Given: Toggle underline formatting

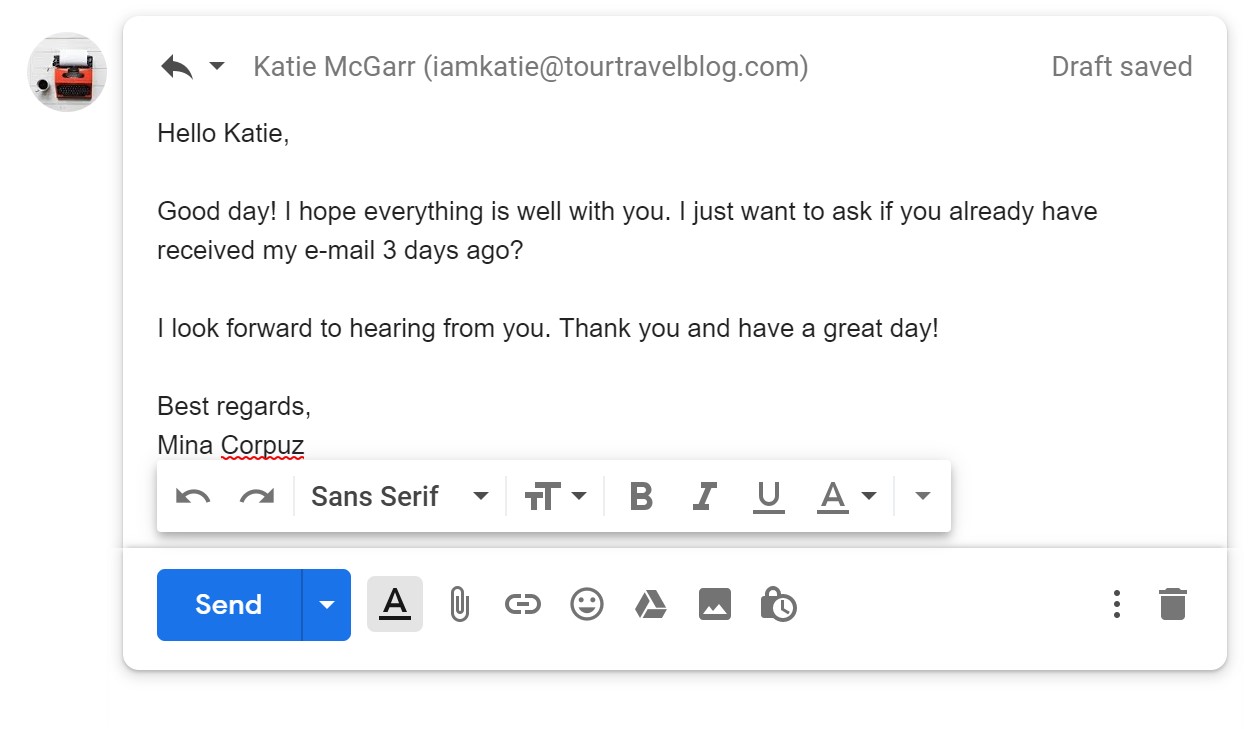Looking at the screenshot, I should click(x=768, y=496).
